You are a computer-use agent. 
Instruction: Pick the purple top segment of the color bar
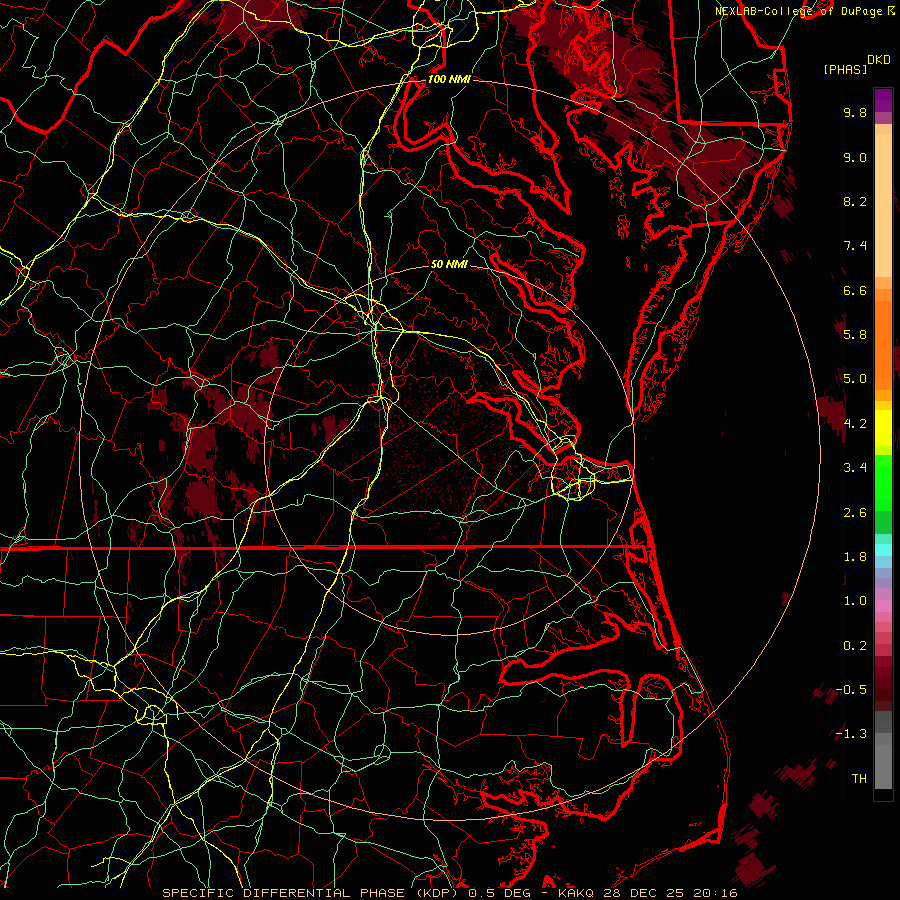click(x=883, y=100)
